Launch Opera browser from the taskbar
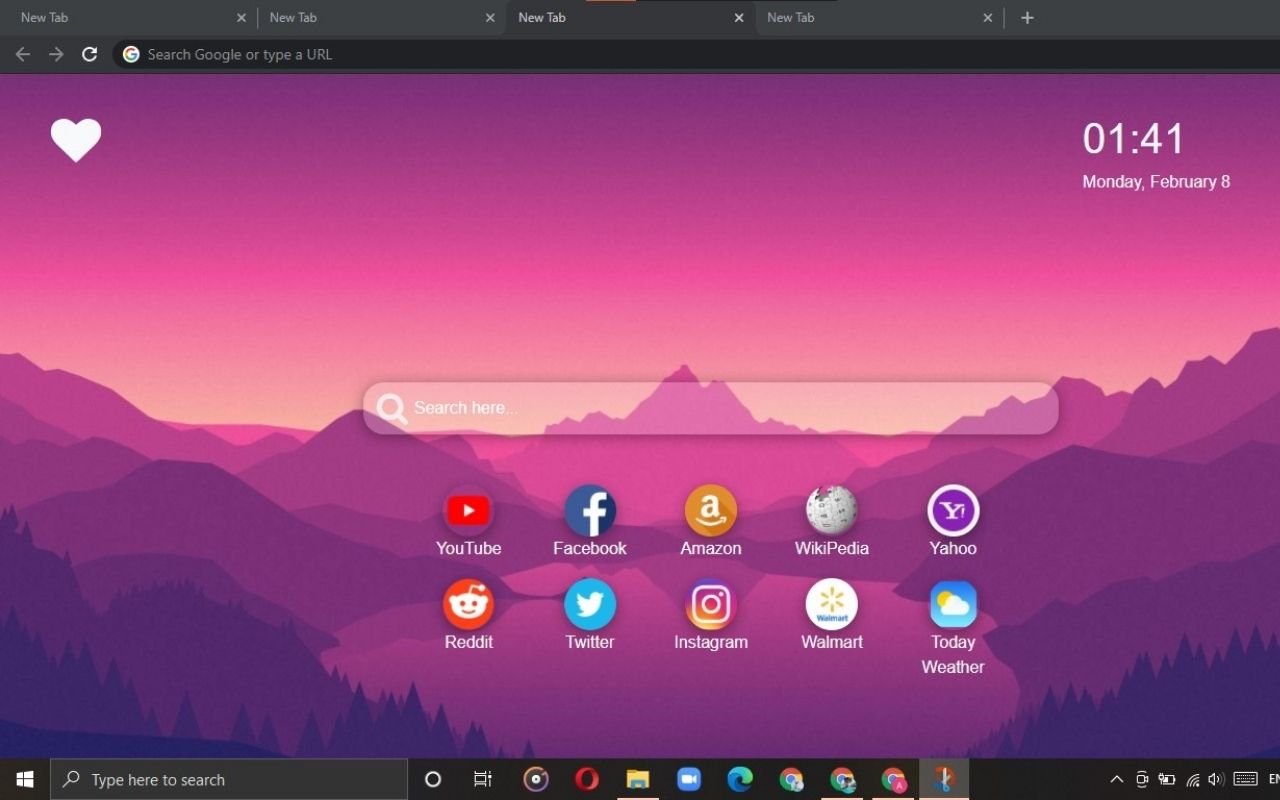The image size is (1280, 800). point(586,779)
